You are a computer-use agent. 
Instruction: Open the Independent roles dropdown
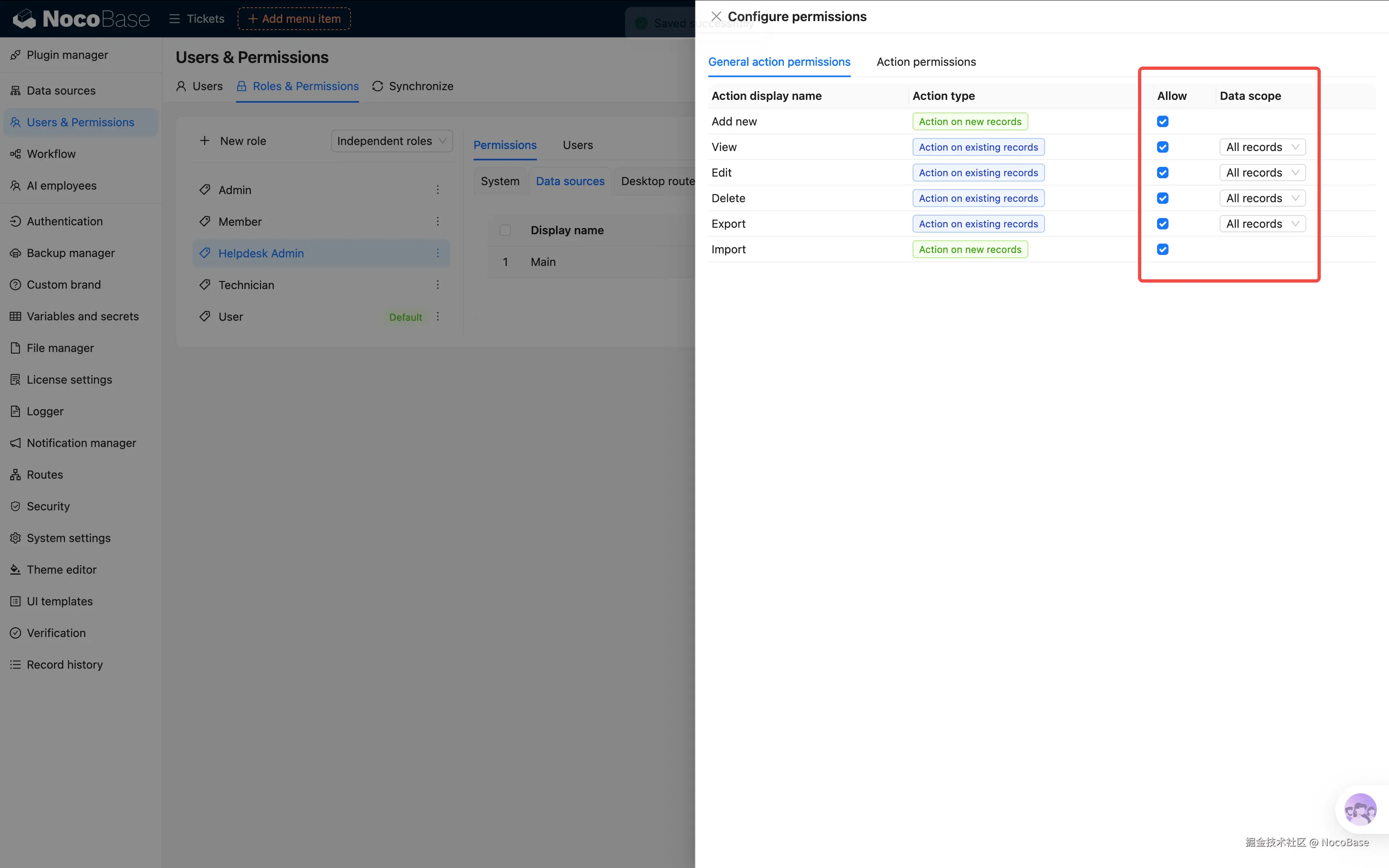[x=392, y=141]
